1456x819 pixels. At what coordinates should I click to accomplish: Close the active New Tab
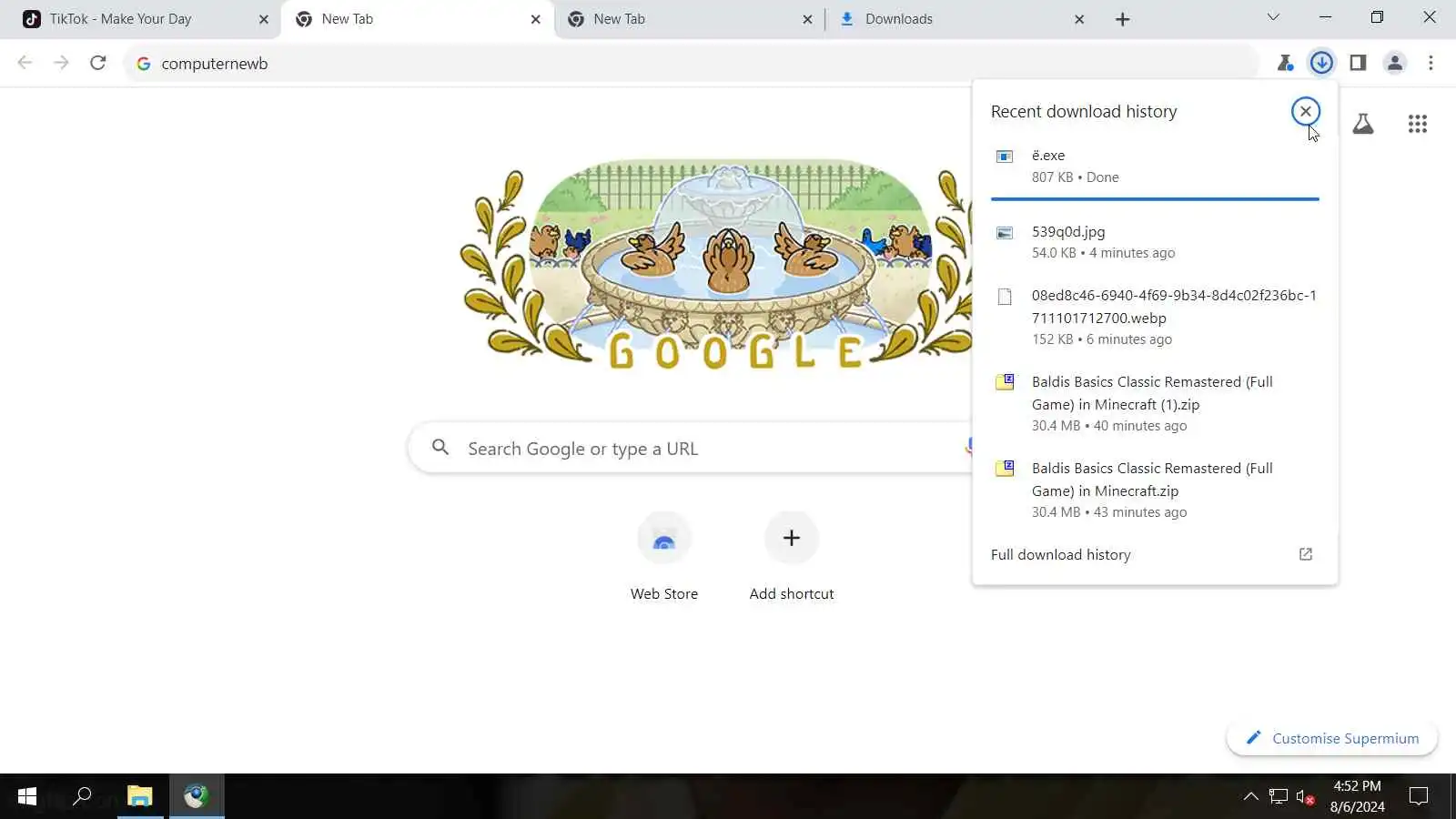click(x=535, y=19)
